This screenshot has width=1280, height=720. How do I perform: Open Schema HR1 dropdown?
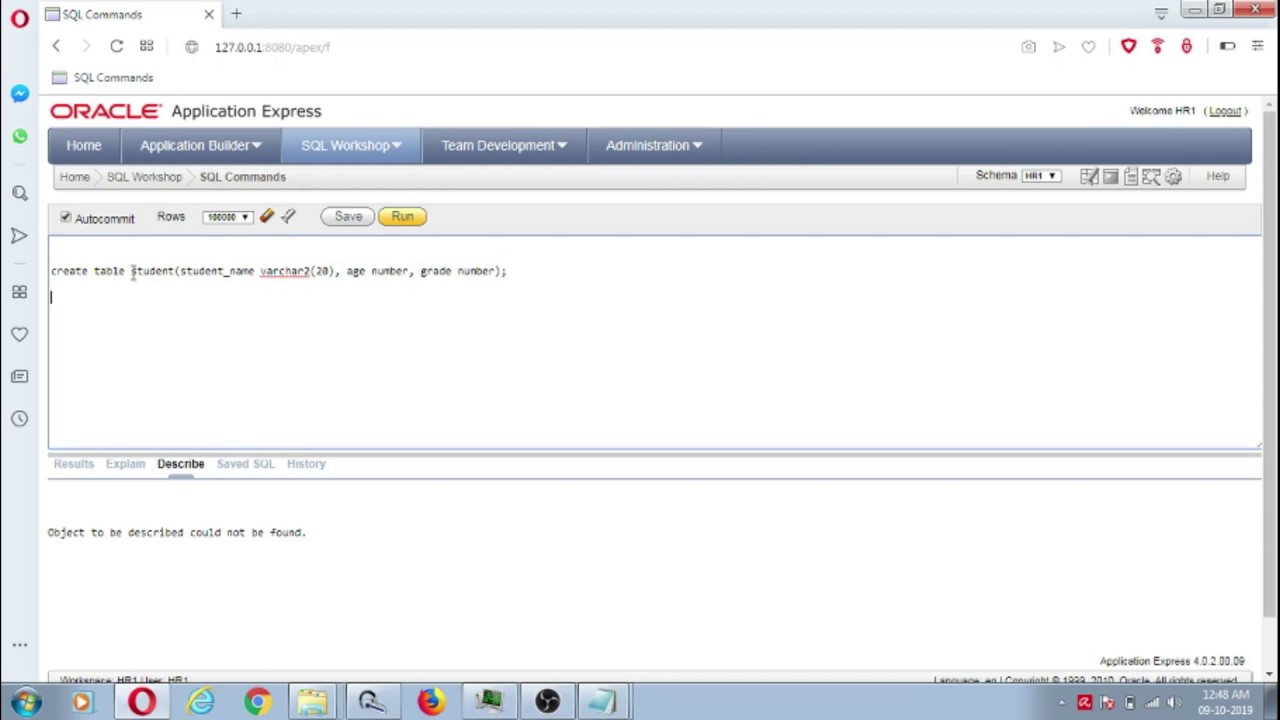click(x=1040, y=176)
